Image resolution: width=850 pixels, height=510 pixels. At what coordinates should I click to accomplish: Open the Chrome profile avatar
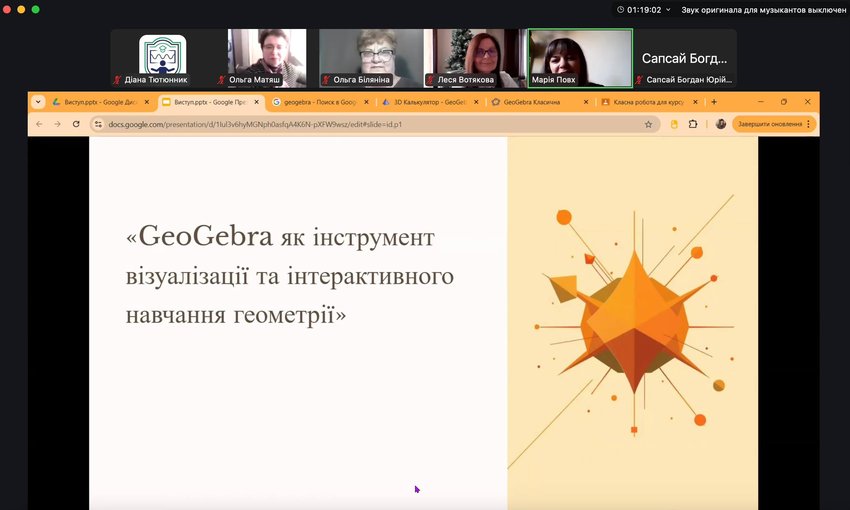tap(720, 124)
